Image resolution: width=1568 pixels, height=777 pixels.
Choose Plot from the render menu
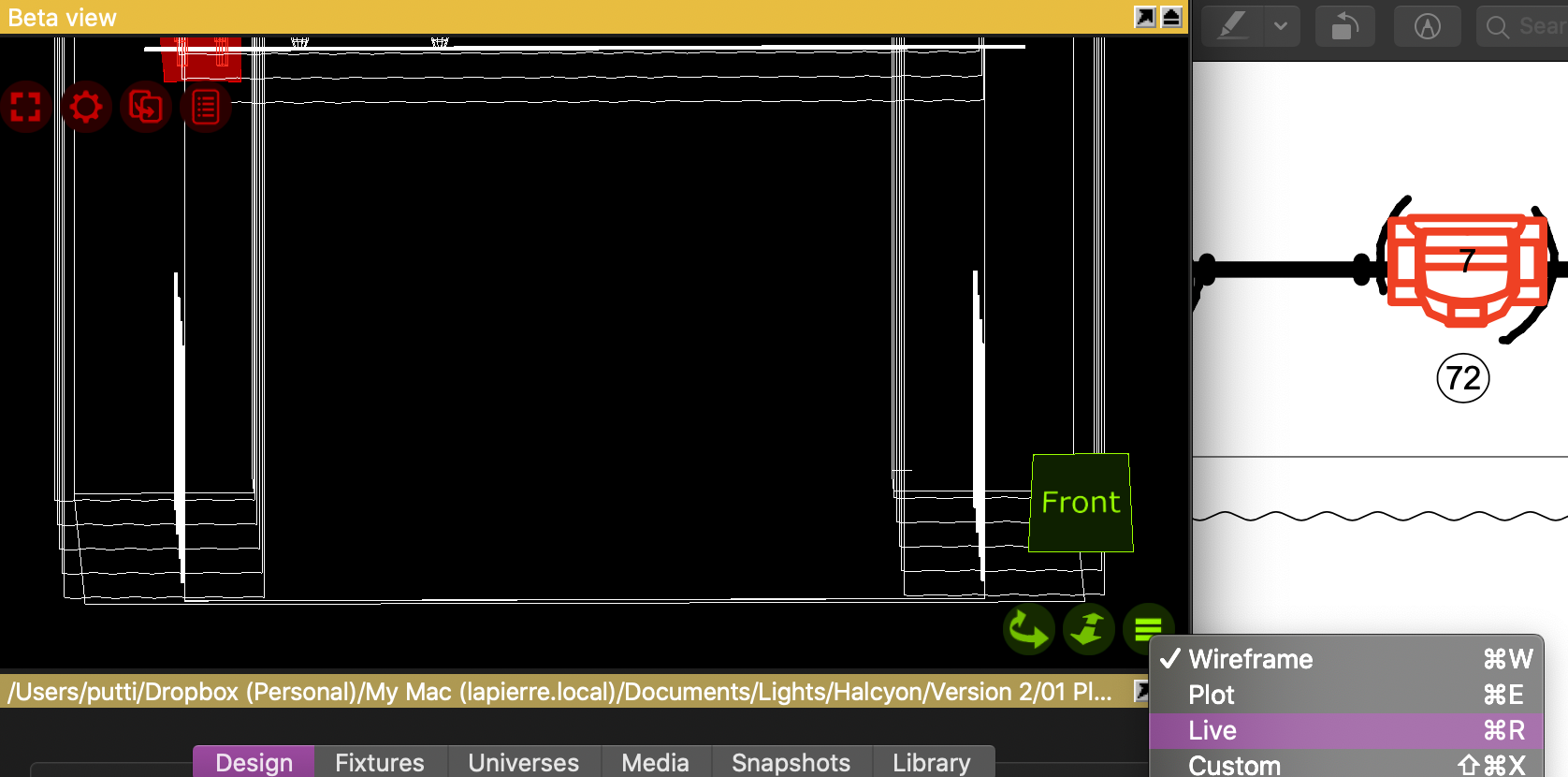pos(1212,695)
